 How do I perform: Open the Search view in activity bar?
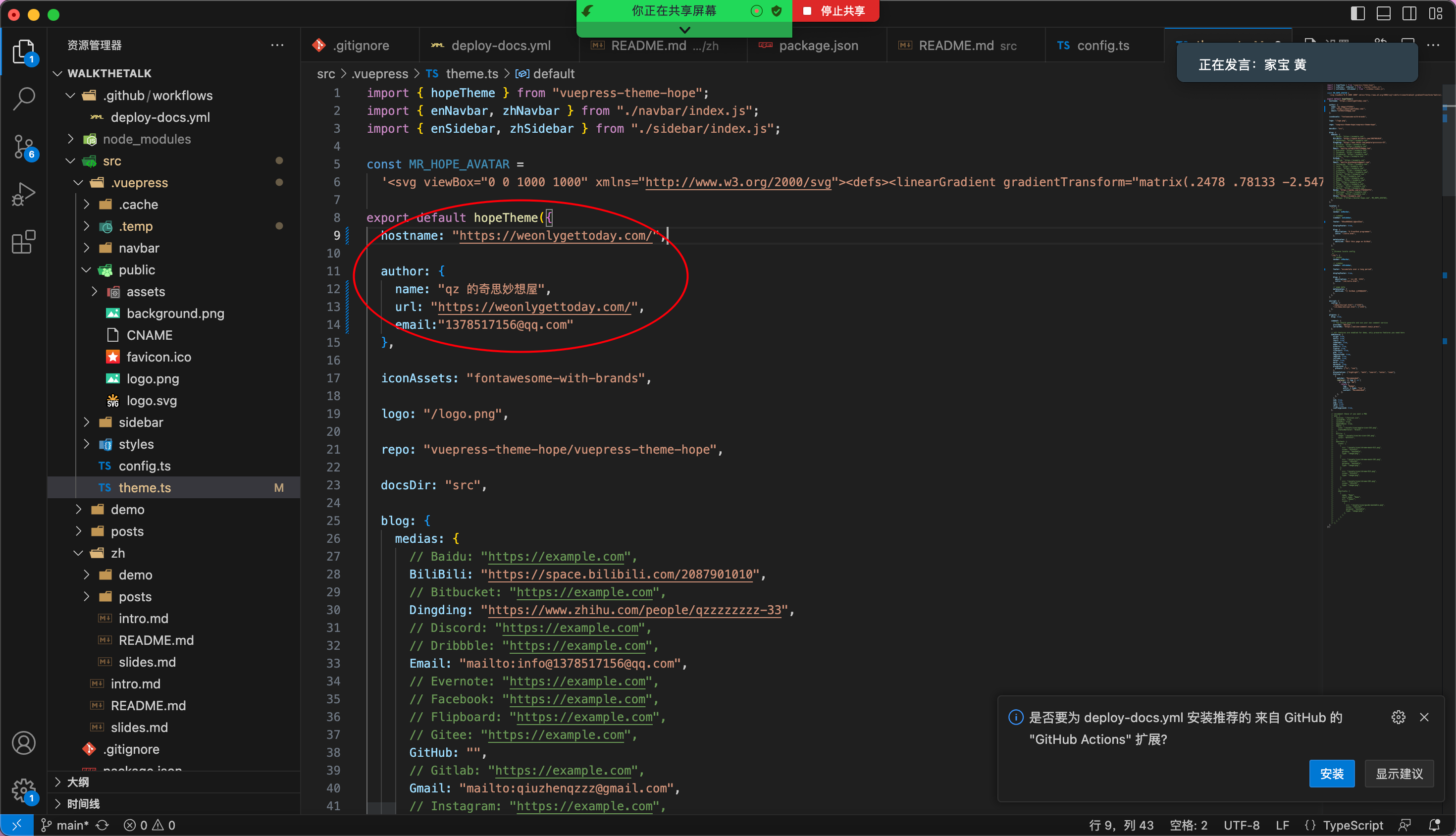pos(24,100)
